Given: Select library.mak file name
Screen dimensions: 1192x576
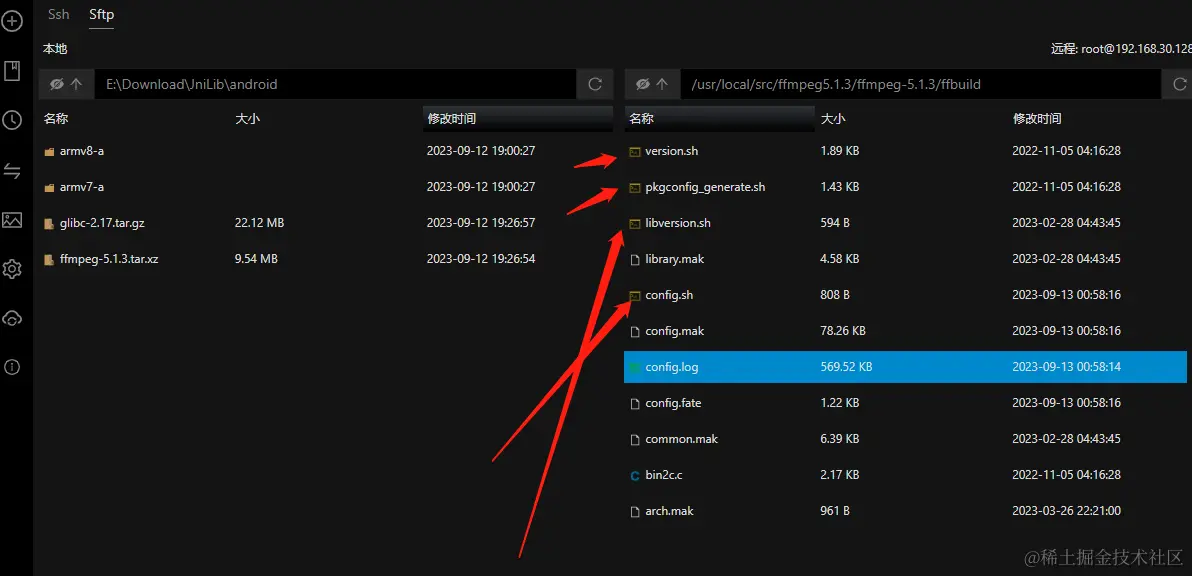Looking at the screenshot, I should click(x=675, y=259).
